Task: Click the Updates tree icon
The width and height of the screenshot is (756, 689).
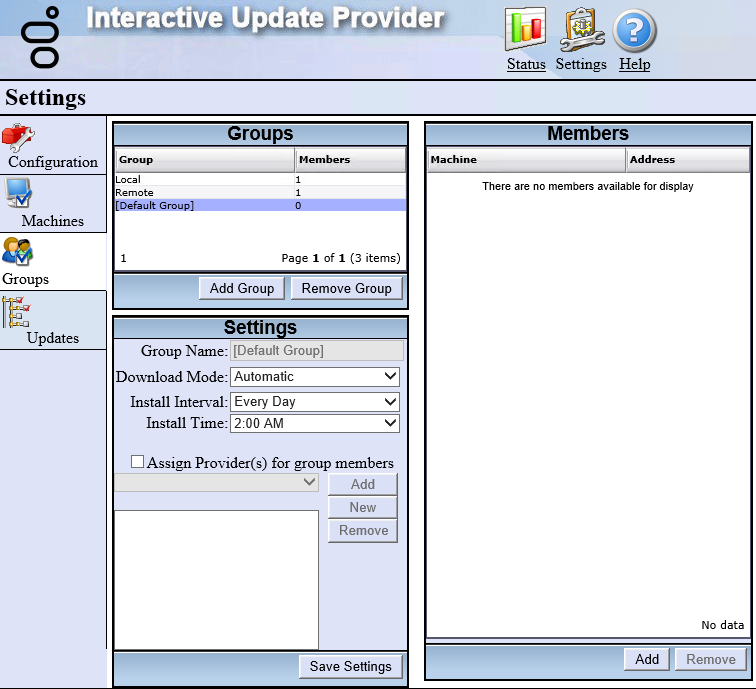Action: click(x=16, y=312)
